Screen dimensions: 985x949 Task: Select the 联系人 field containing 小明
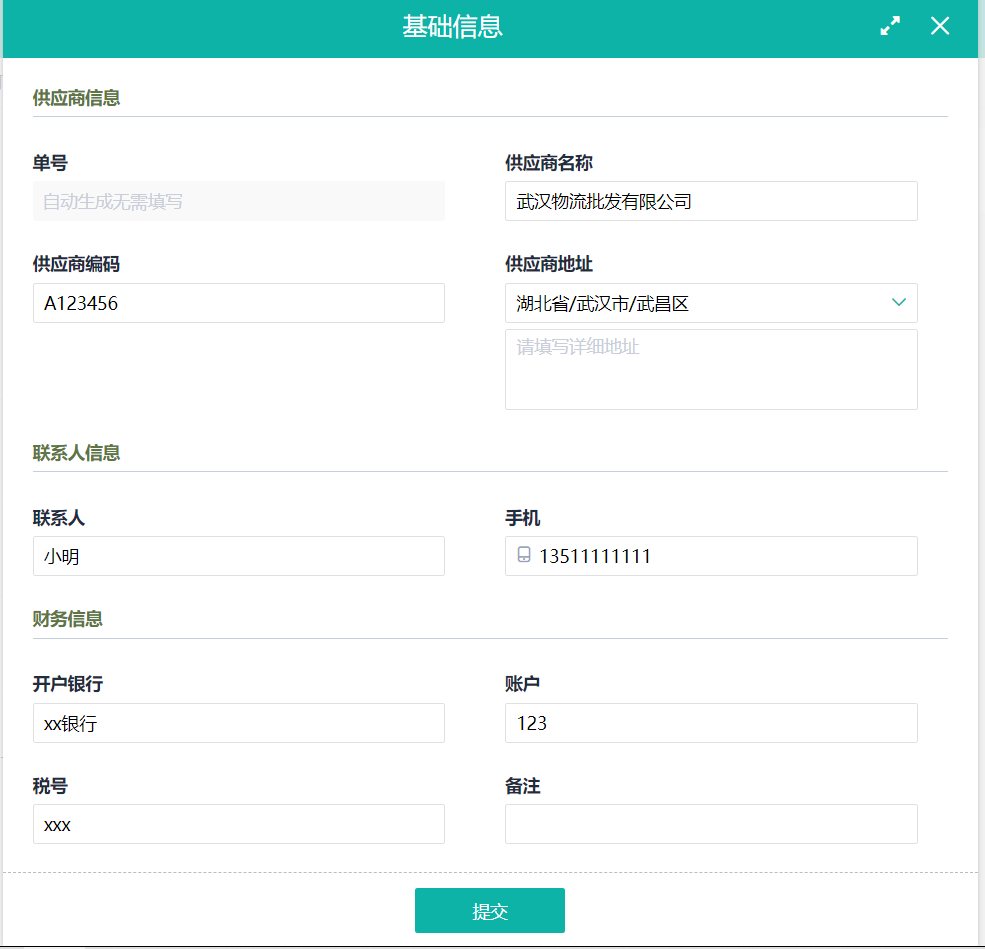coord(238,556)
